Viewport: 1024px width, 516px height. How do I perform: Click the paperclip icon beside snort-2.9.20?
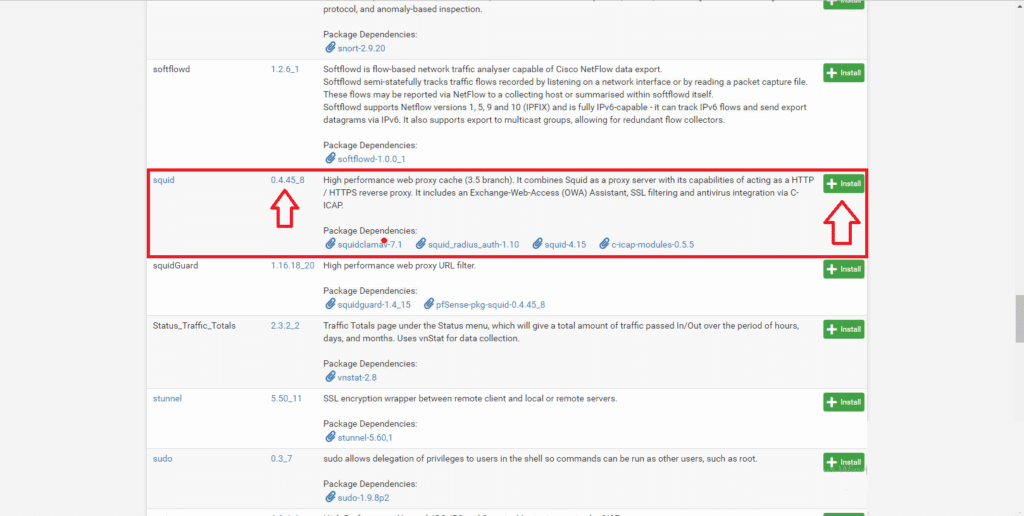[330, 48]
